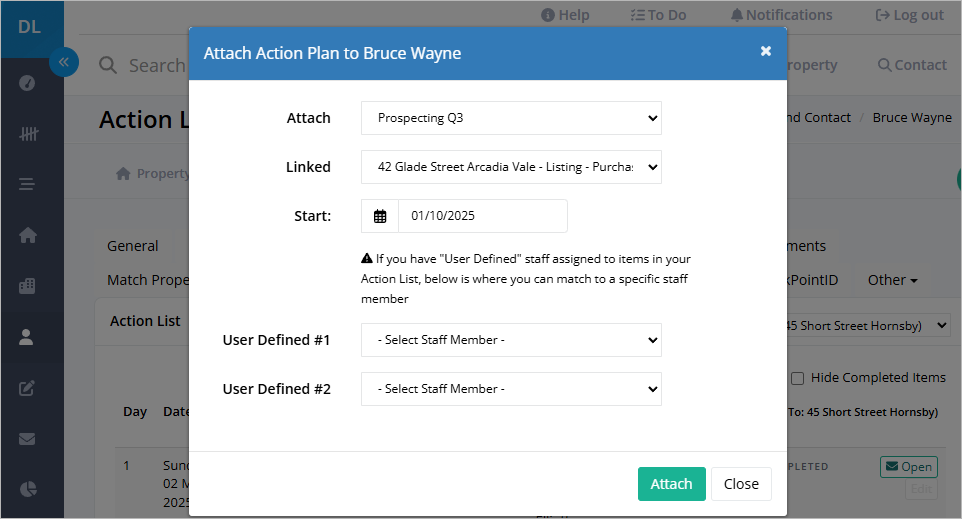
Task: Click the Search input field
Action: point(157,65)
